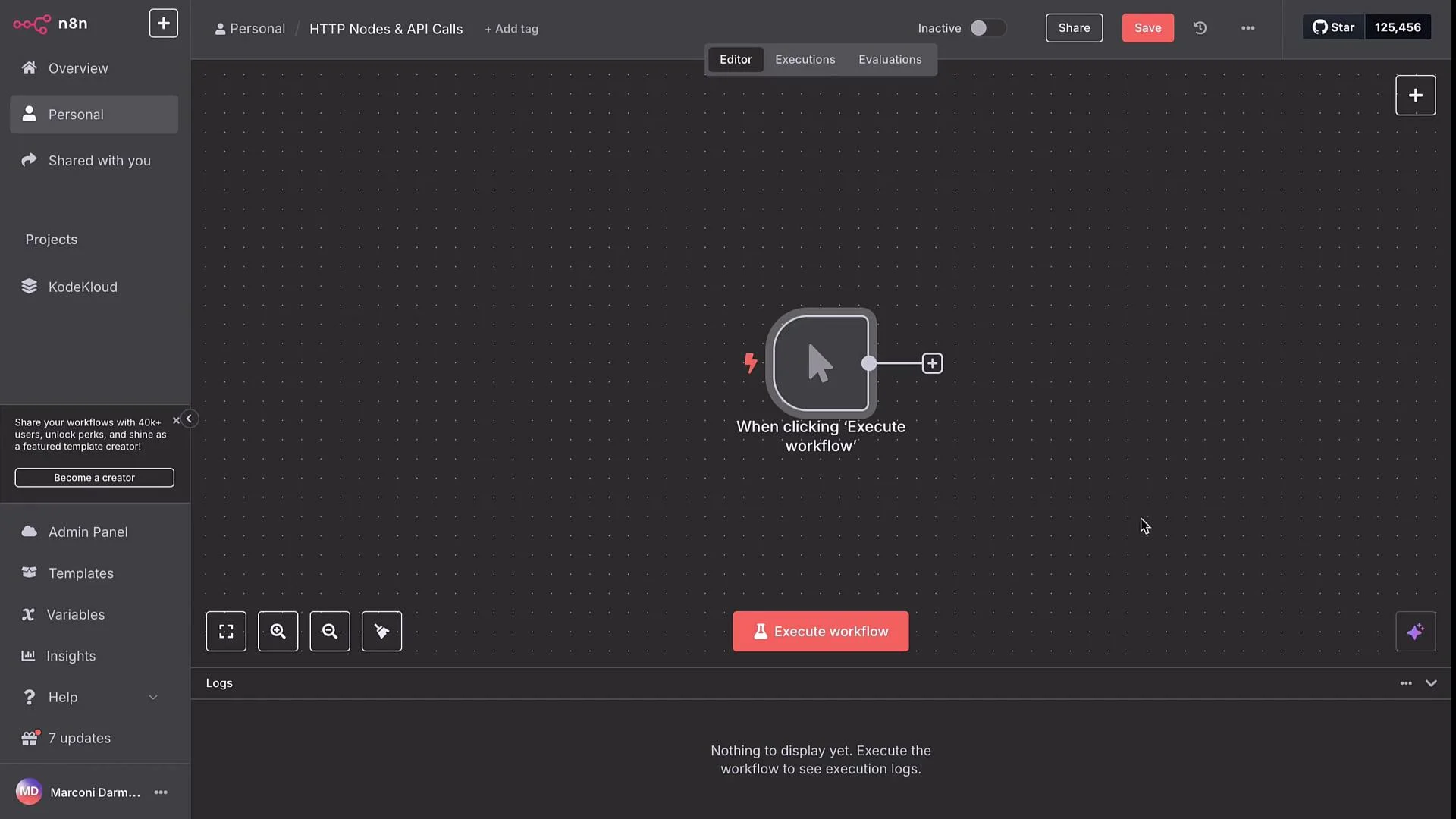Tidy up the workflow nodes
The width and height of the screenshot is (1456, 819).
[381, 632]
